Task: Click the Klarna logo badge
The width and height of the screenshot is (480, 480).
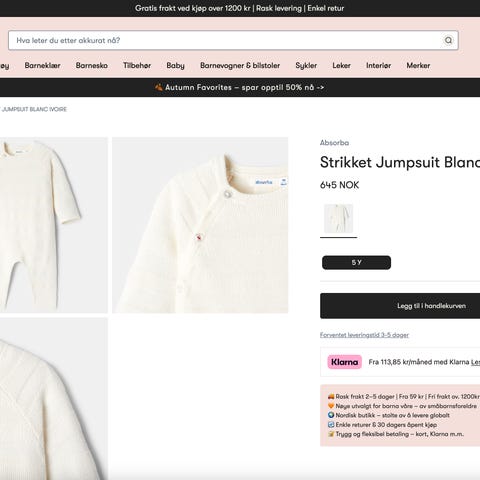Action: [x=345, y=362]
